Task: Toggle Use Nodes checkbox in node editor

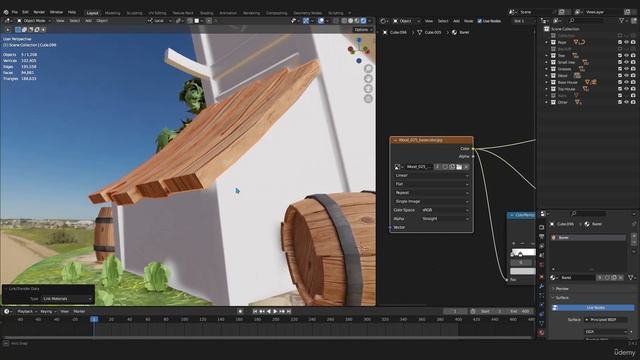Action: [x=480, y=21]
